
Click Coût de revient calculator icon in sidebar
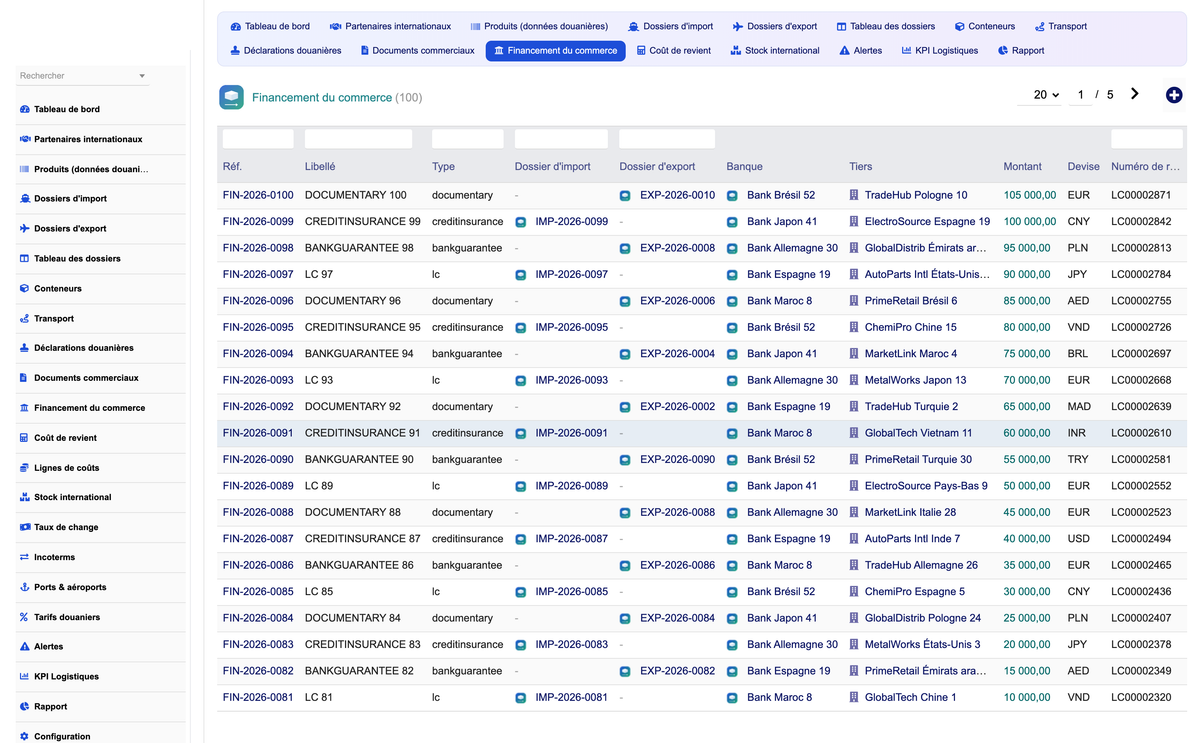[x=25, y=438]
